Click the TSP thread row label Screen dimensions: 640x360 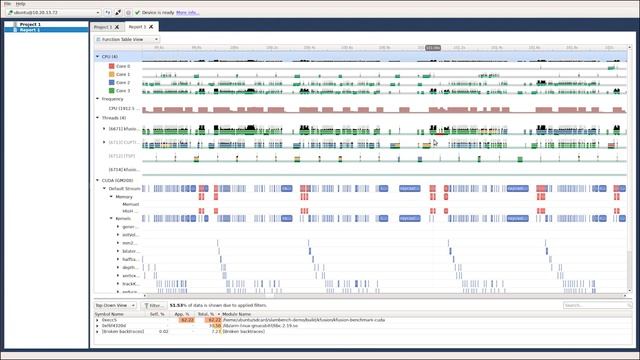tap(122, 156)
